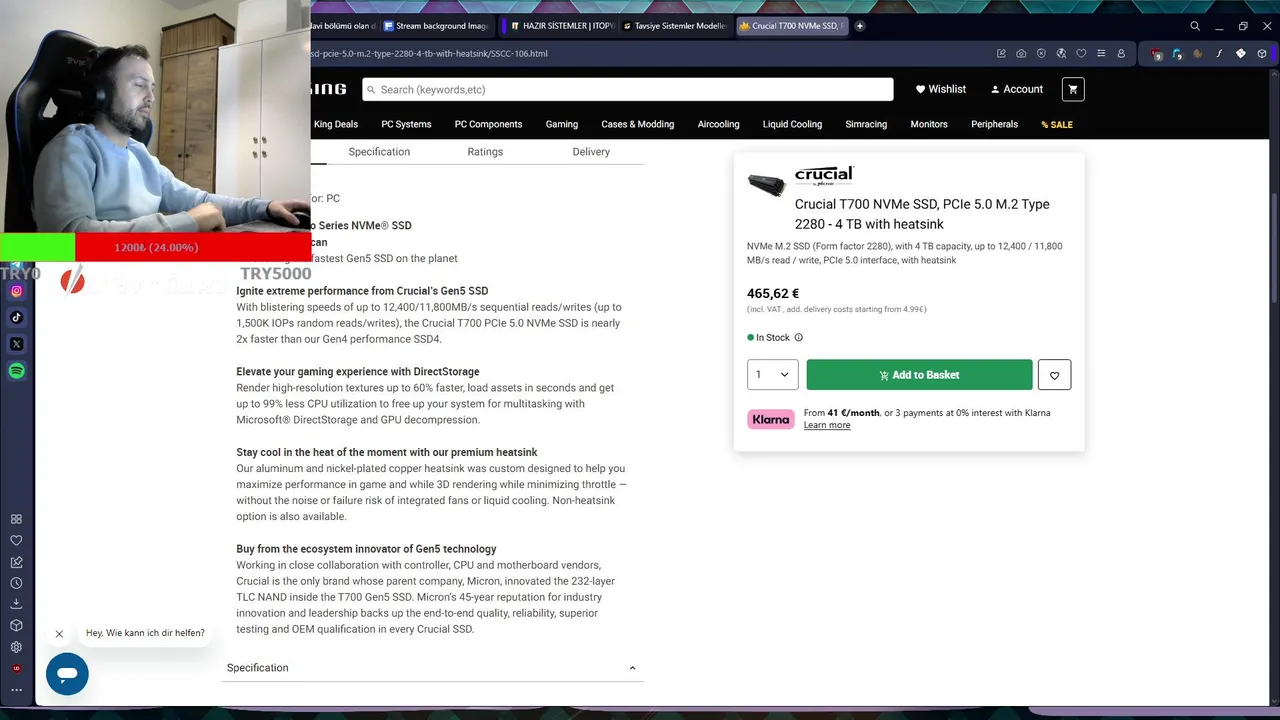Click the Klarna logo badge
Screen dimensions: 1280x720
coord(771,419)
